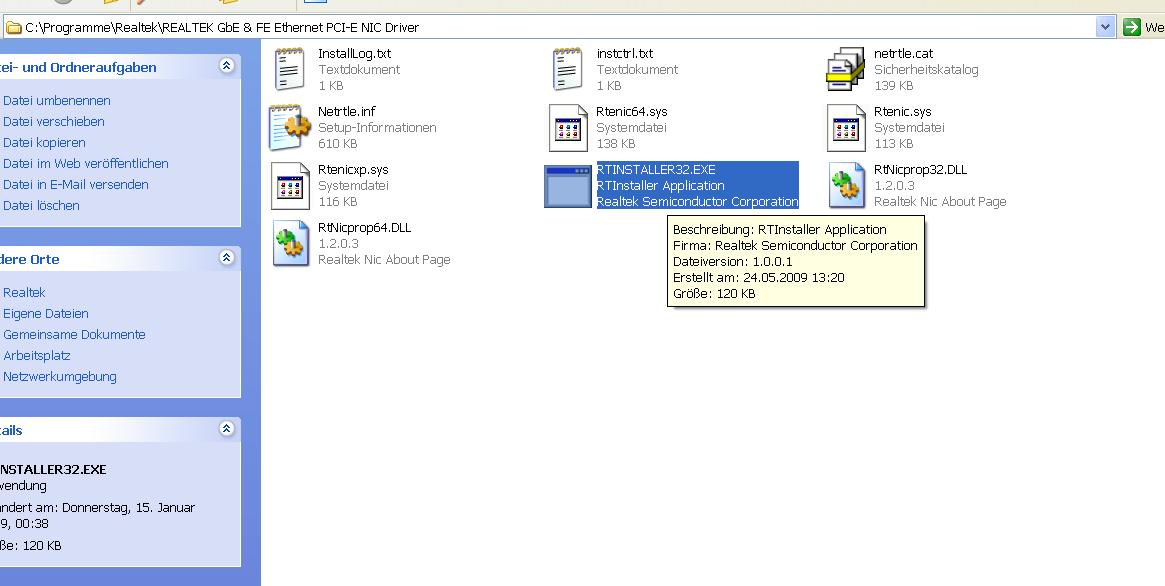Click the InstallLog.txt file name
This screenshot has height=586, width=1165.
click(x=354, y=53)
